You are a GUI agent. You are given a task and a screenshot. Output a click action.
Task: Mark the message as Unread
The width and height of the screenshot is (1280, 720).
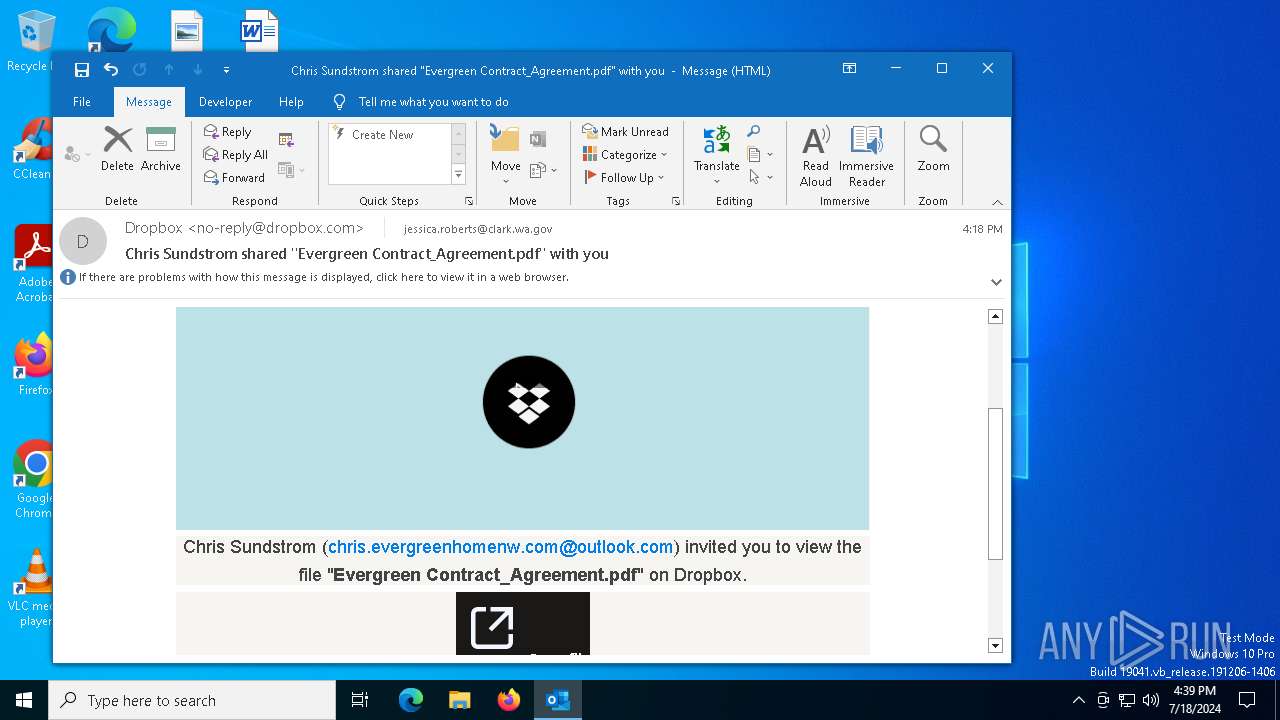click(626, 132)
